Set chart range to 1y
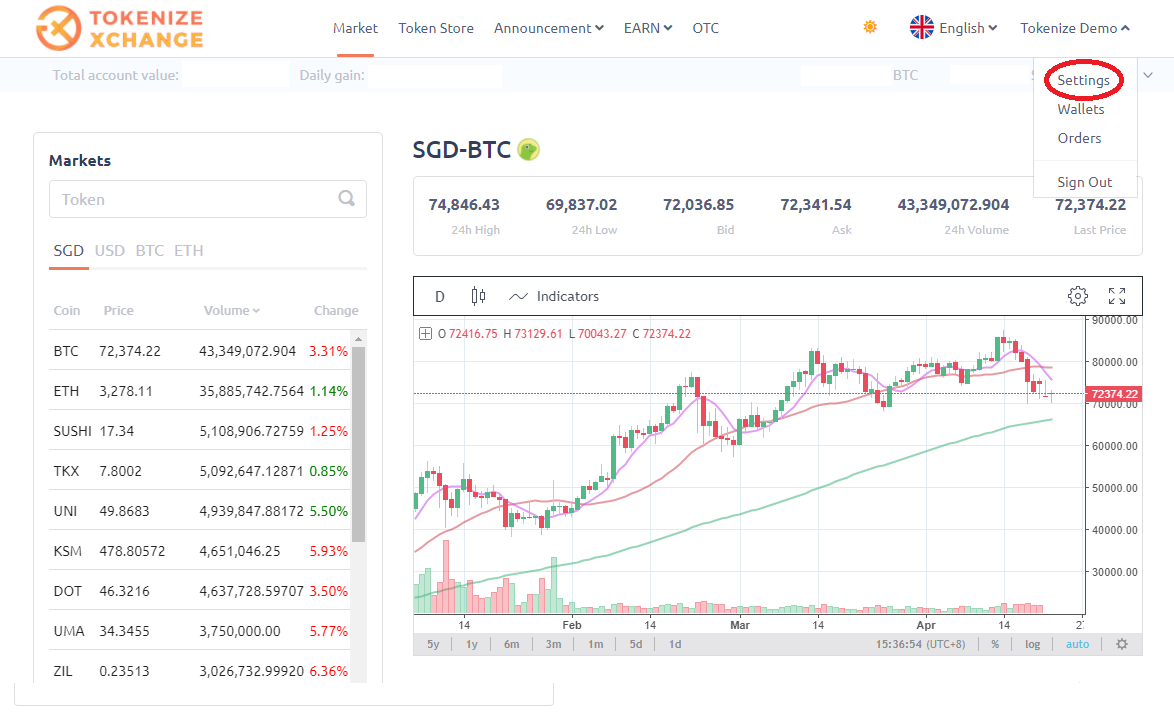Image resolution: width=1174 pixels, height=715 pixels. pyautogui.click(x=472, y=644)
